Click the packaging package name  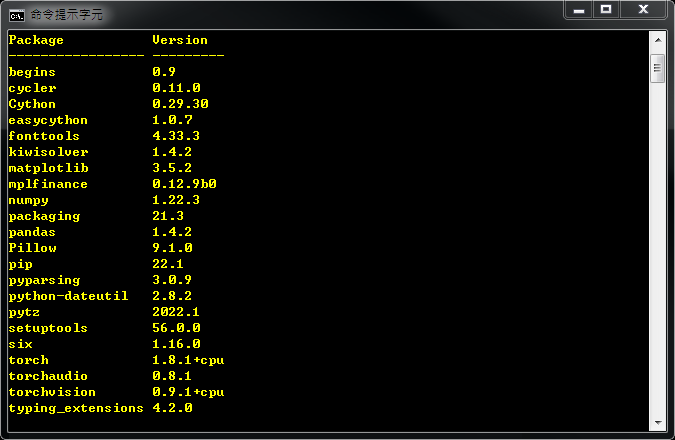(44, 216)
